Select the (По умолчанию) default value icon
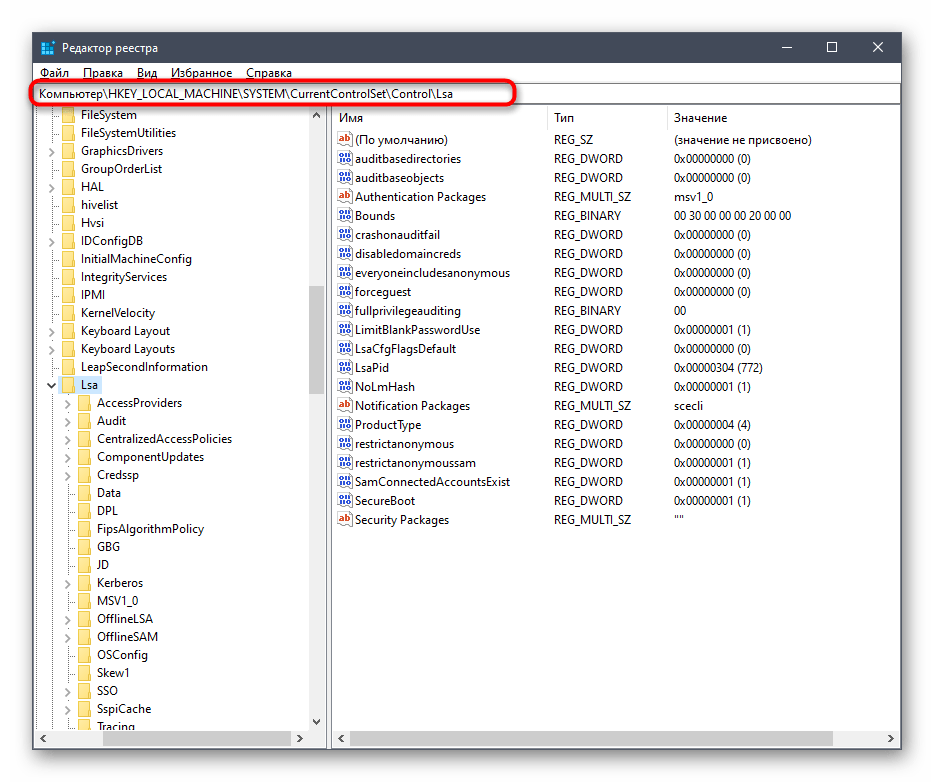 coord(346,140)
